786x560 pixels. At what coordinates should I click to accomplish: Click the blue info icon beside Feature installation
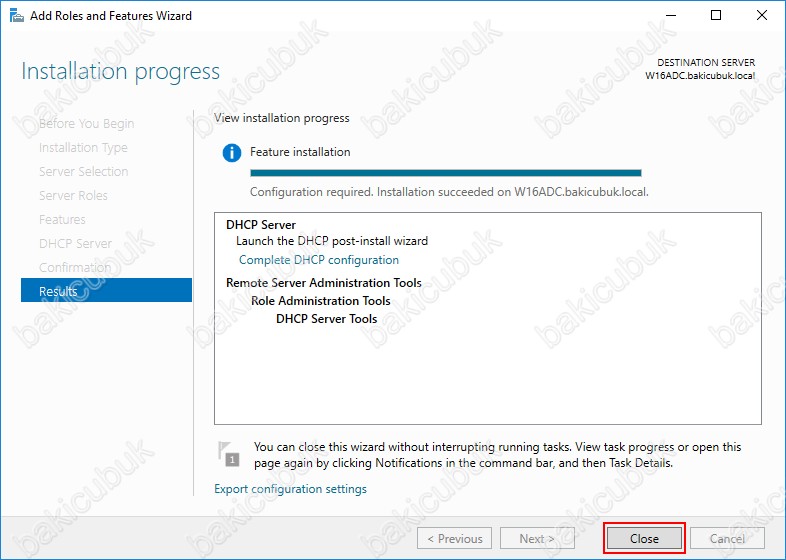click(x=232, y=153)
